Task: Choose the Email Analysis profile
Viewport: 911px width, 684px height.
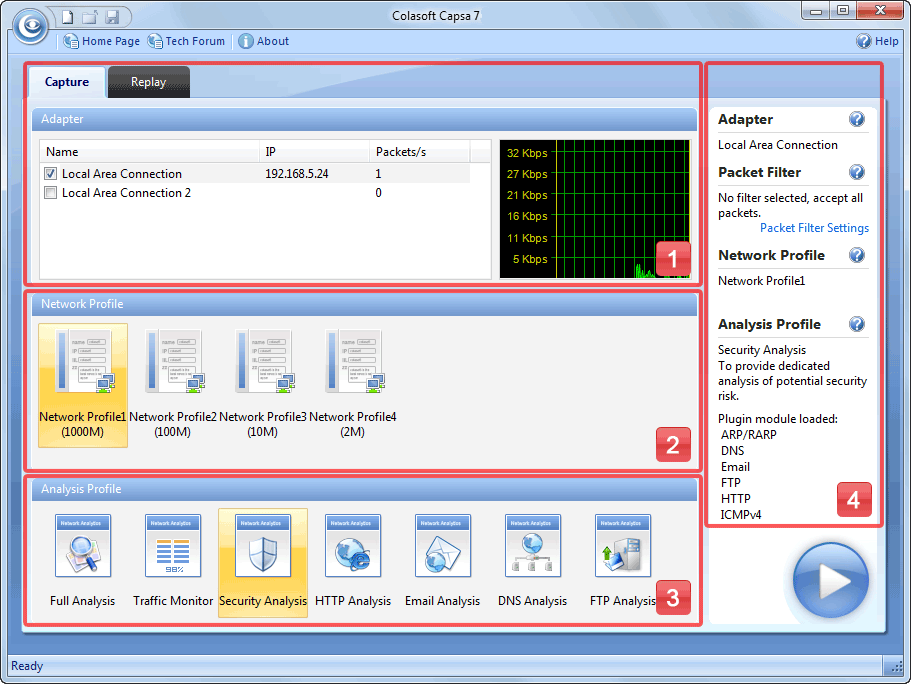Action: (443, 562)
